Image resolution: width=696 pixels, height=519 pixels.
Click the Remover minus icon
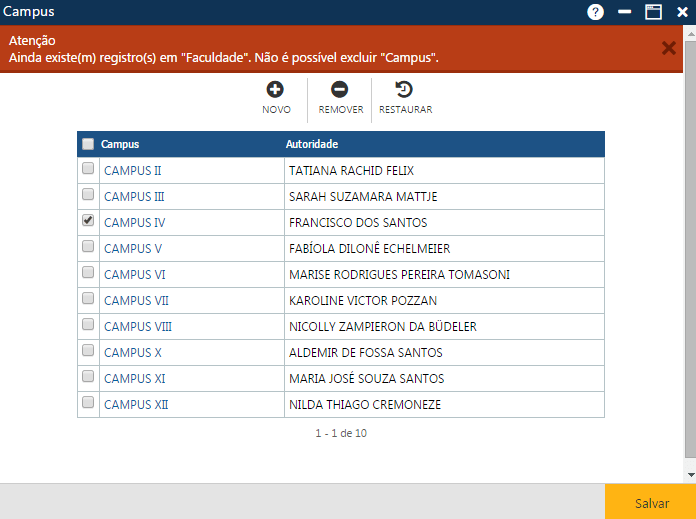(x=340, y=90)
